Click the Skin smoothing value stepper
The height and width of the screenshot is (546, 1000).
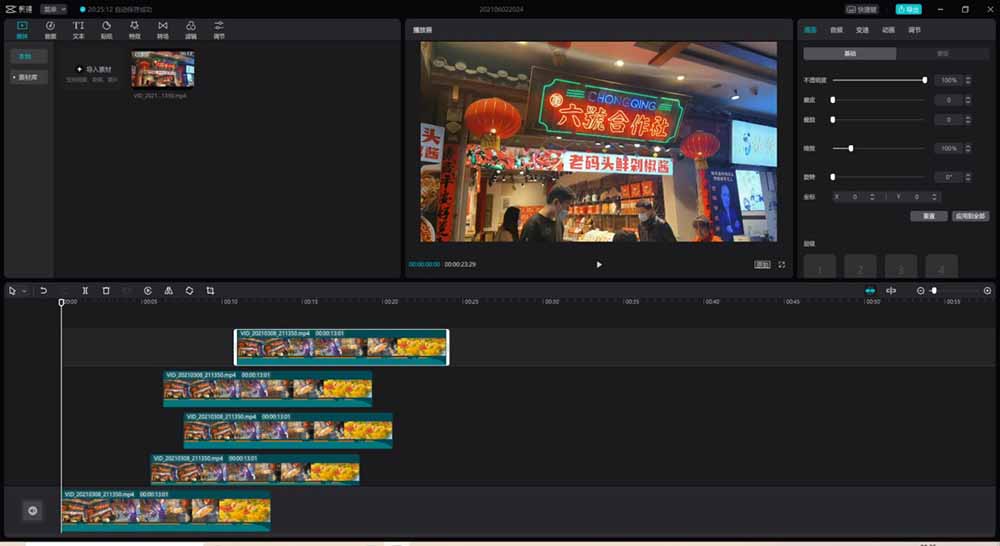click(967, 100)
